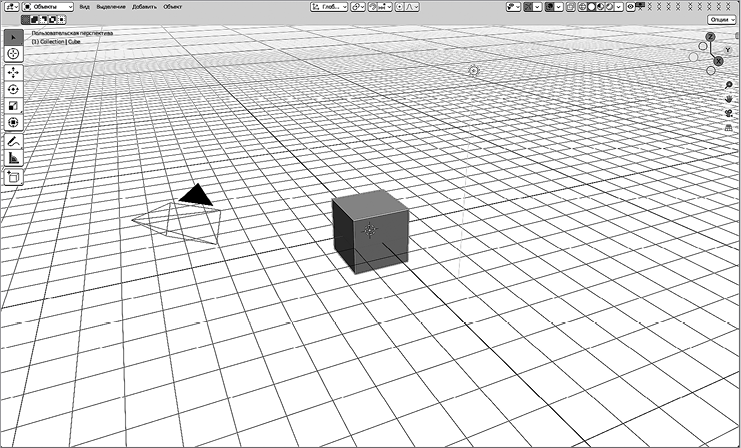
Task: Open the "Вид" menu
Action: [x=84, y=6]
